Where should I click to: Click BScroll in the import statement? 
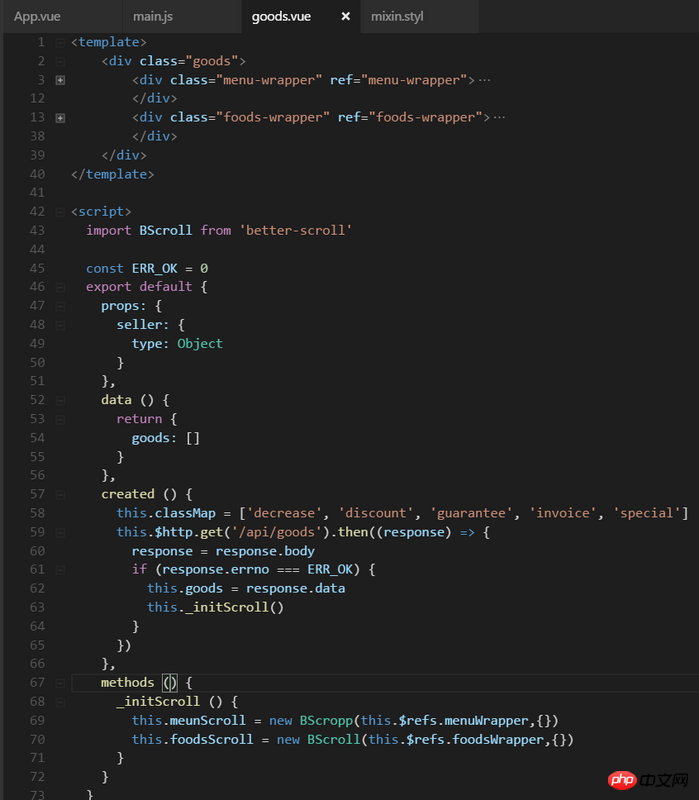166,231
